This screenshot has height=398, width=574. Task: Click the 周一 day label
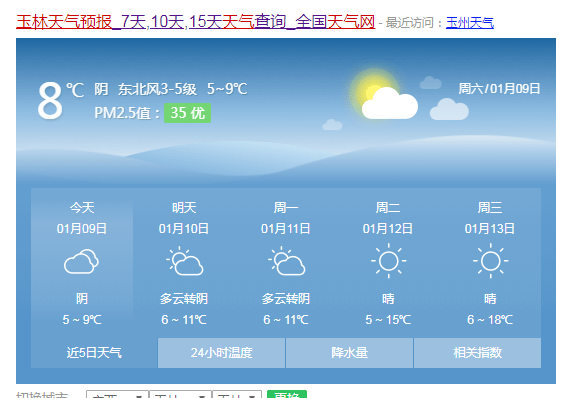tap(286, 208)
